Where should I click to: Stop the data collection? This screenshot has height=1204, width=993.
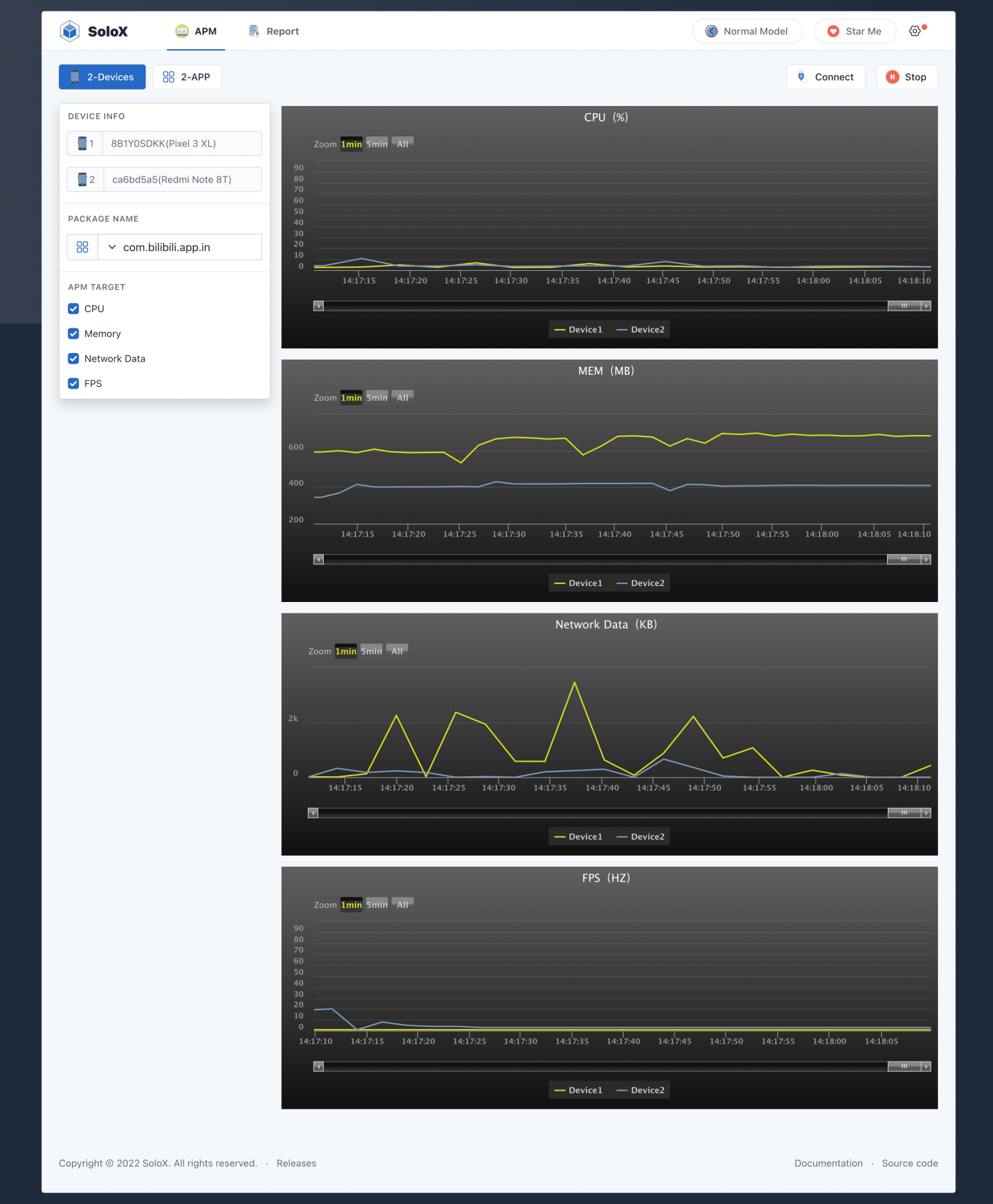click(907, 77)
